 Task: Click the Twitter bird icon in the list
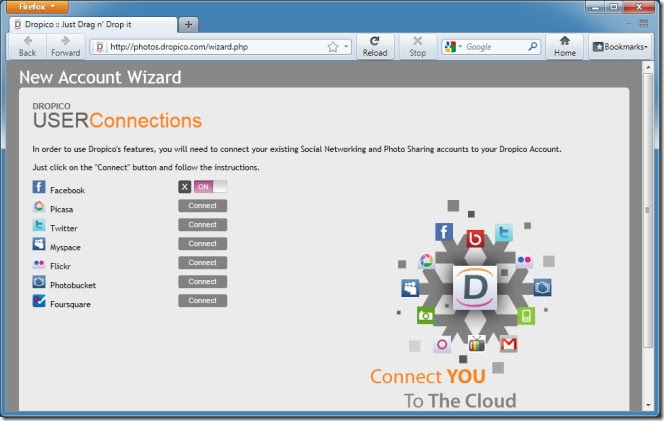tap(39, 225)
